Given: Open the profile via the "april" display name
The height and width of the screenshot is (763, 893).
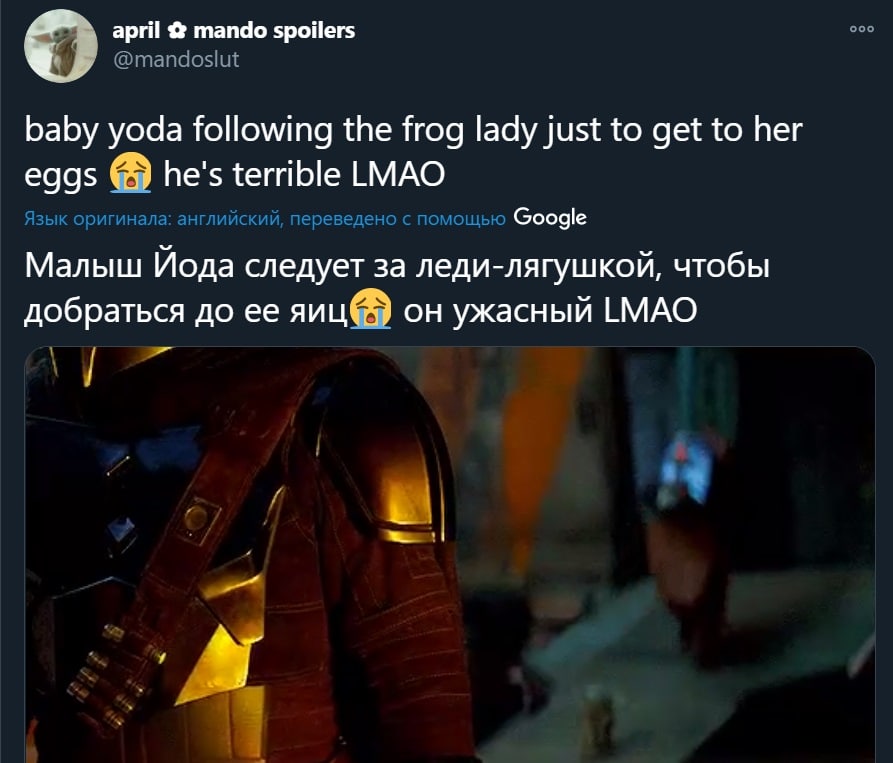Looking at the screenshot, I should [x=136, y=31].
